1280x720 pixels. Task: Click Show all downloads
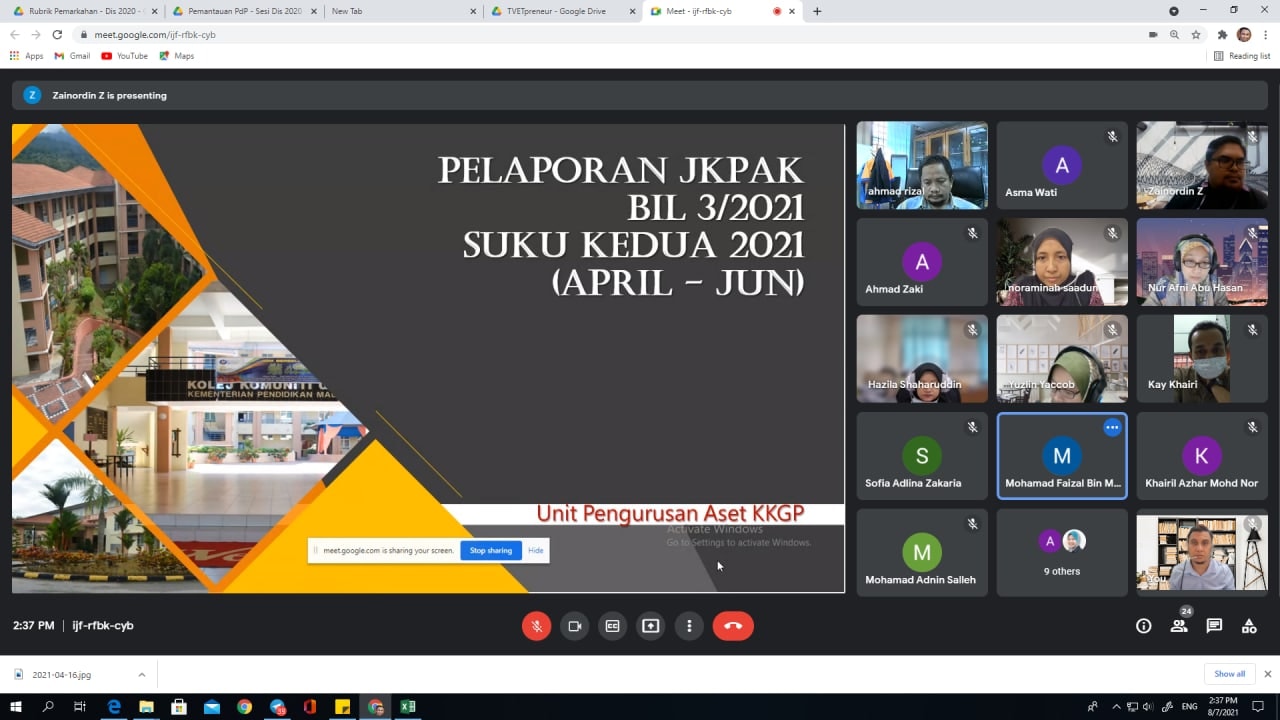1230,674
